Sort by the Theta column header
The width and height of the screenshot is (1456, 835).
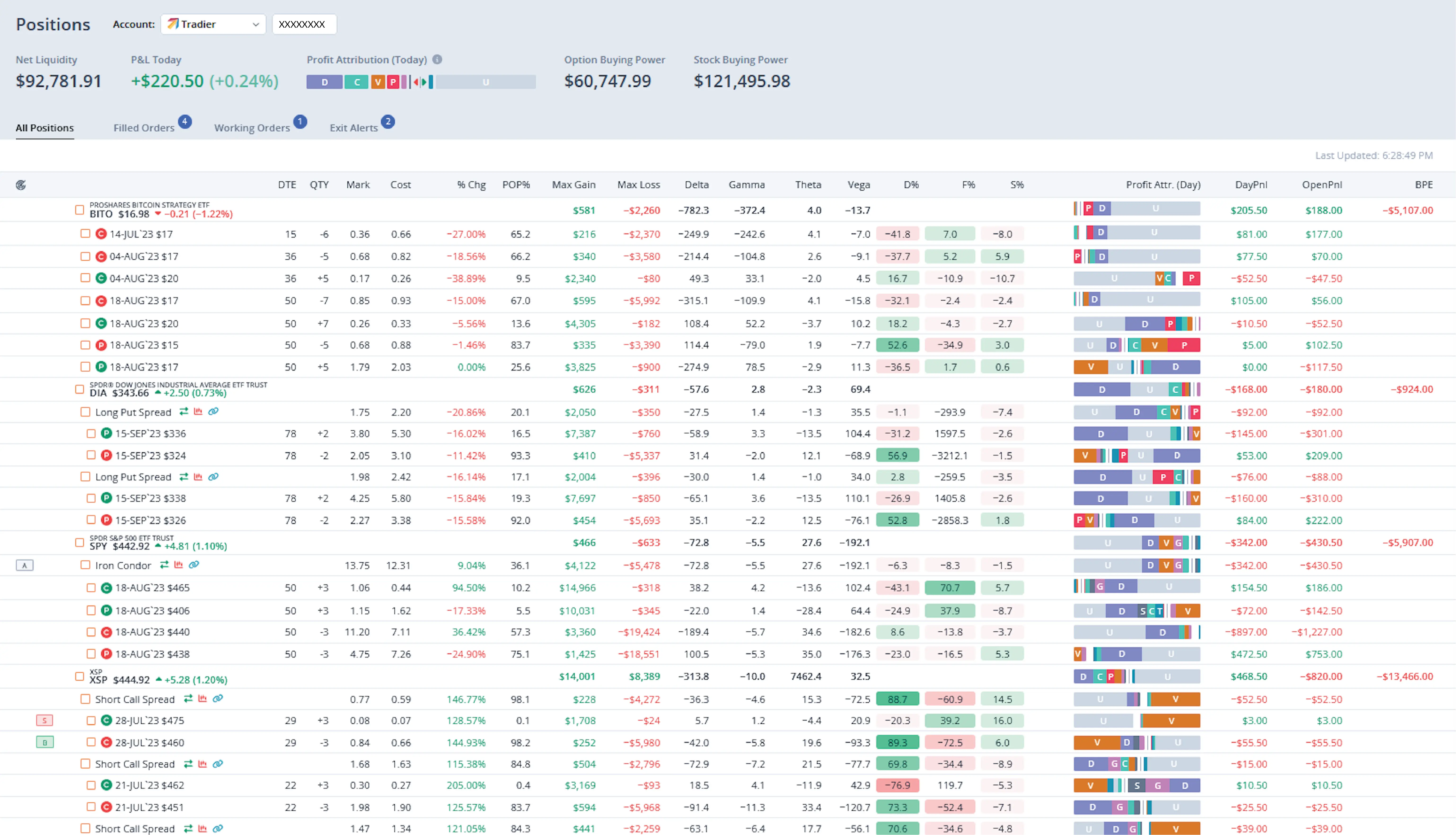808,185
